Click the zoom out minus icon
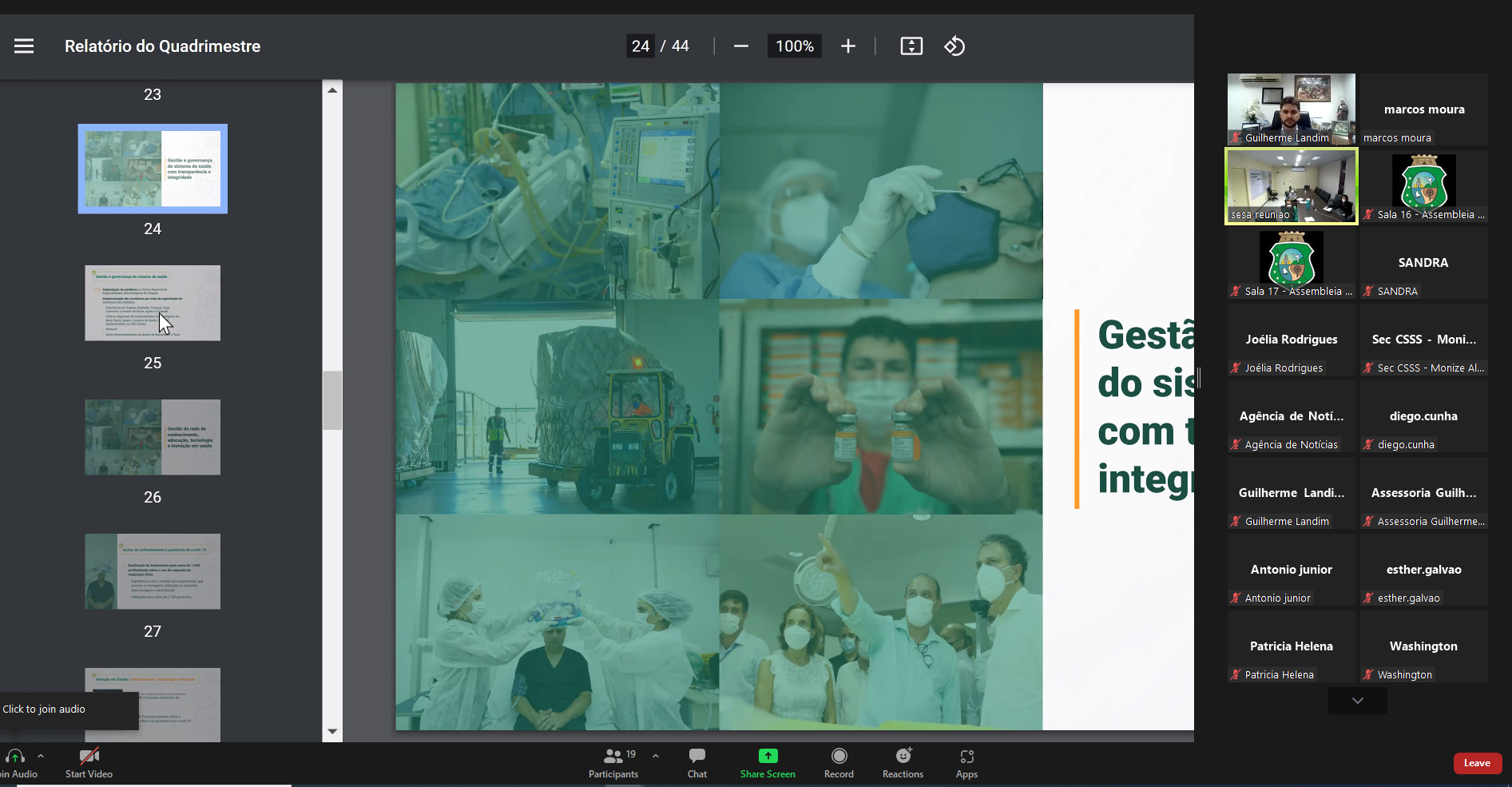 tap(740, 46)
